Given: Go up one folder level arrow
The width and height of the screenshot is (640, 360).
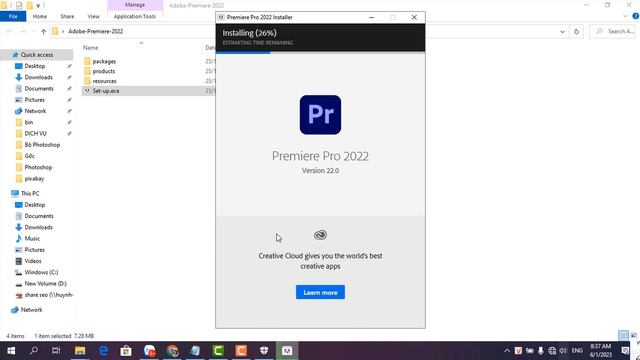Looking at the screenshot, I should tap(43, 31).
